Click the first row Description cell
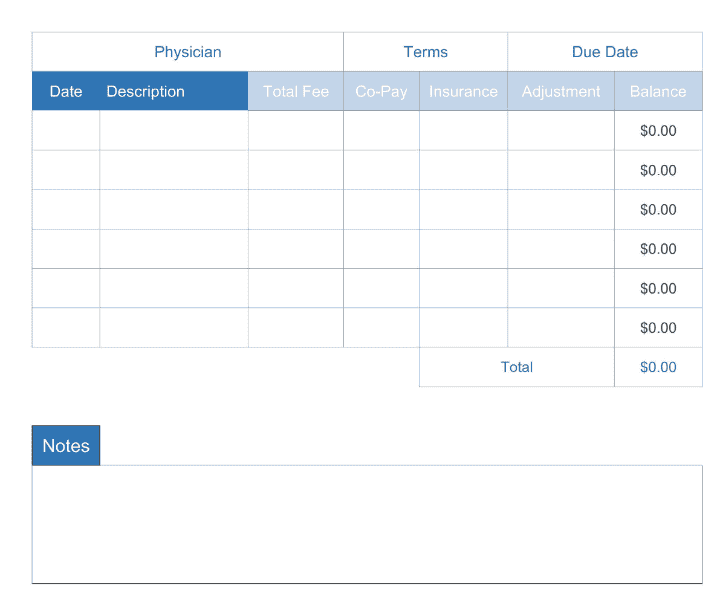Screen dimensions: 725x605 coord(174,130)
